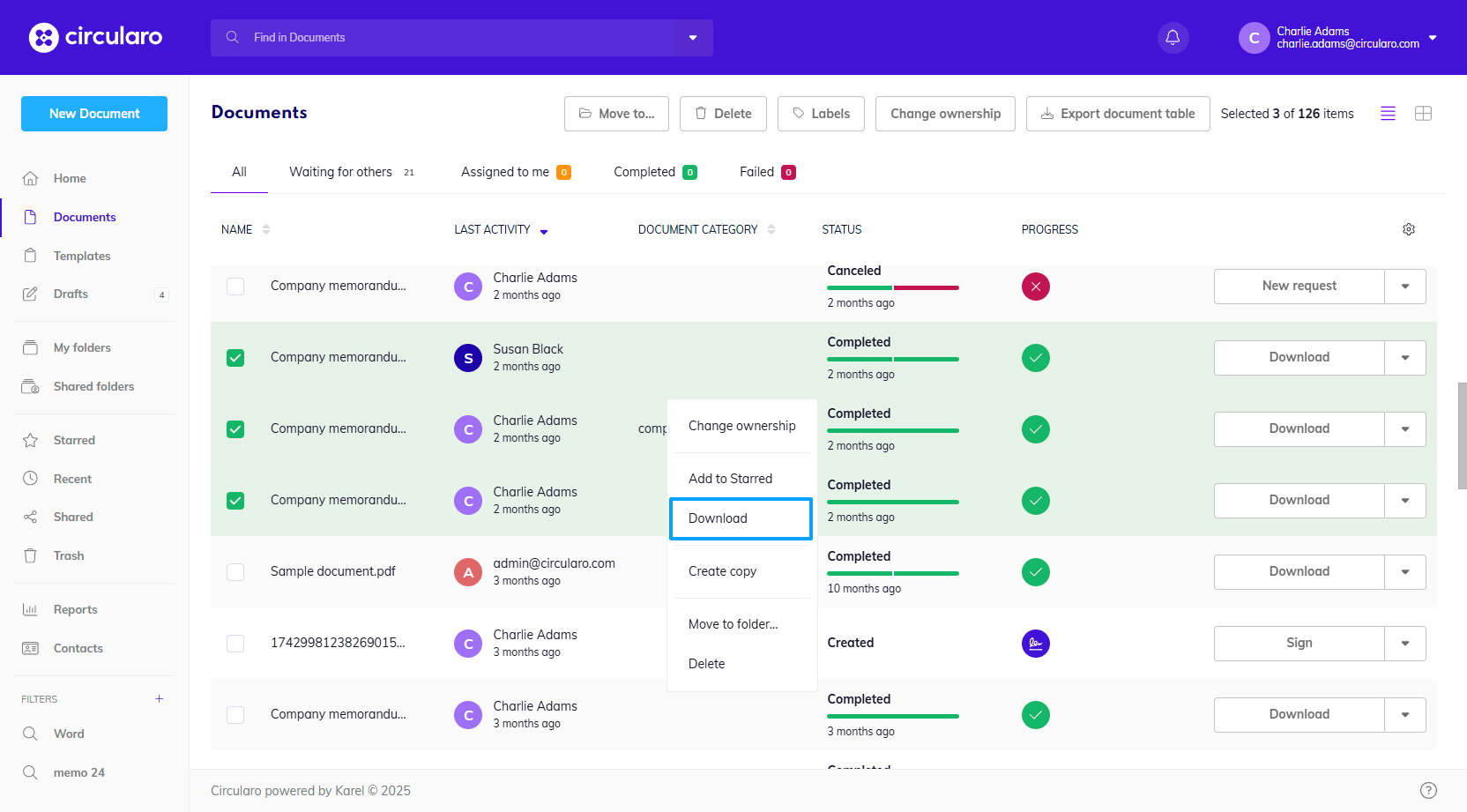Switch to the Waiting for others tab

coord(341,172)
